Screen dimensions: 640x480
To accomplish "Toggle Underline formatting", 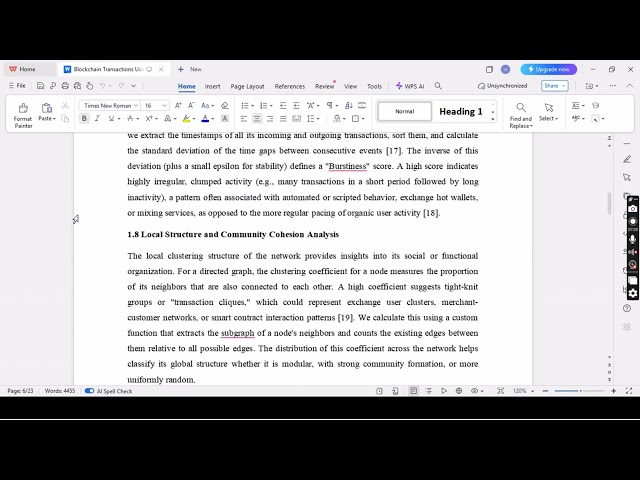I will click(111, 119).
